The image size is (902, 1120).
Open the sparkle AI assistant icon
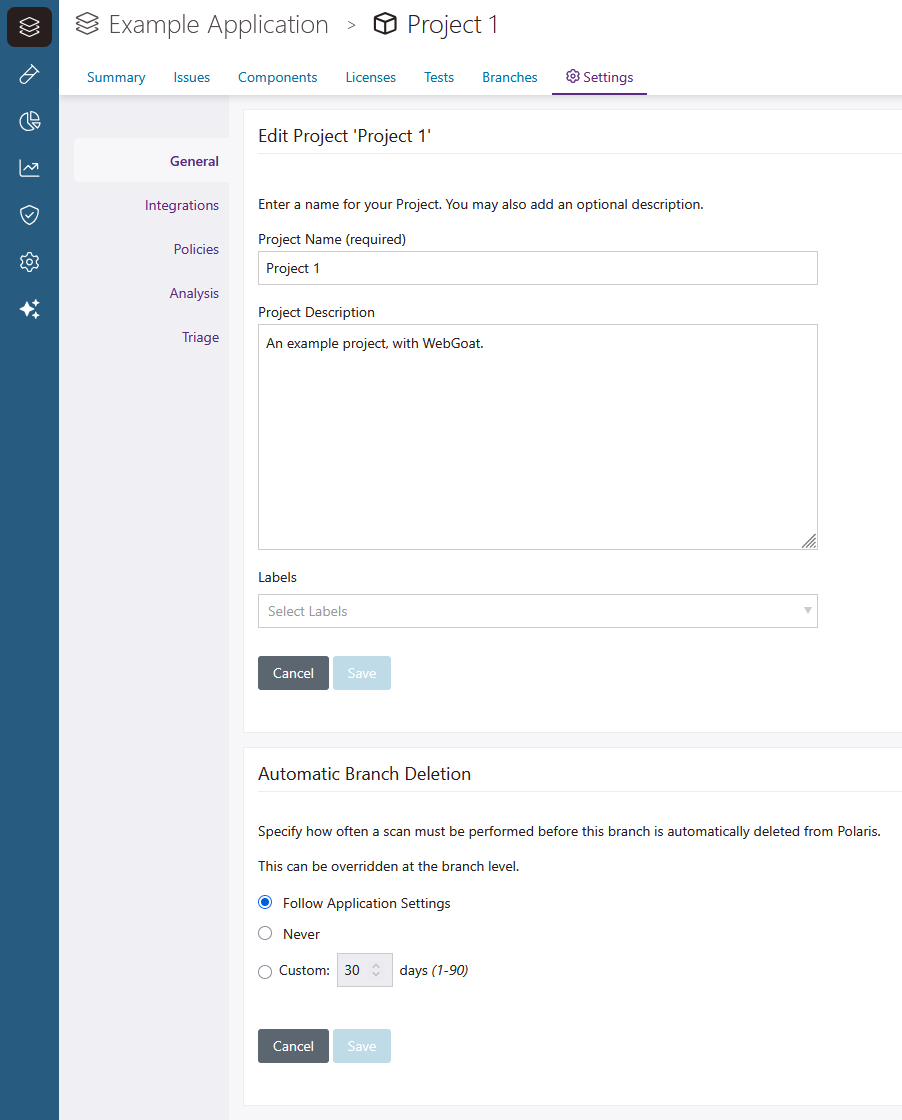click(29, 309)
